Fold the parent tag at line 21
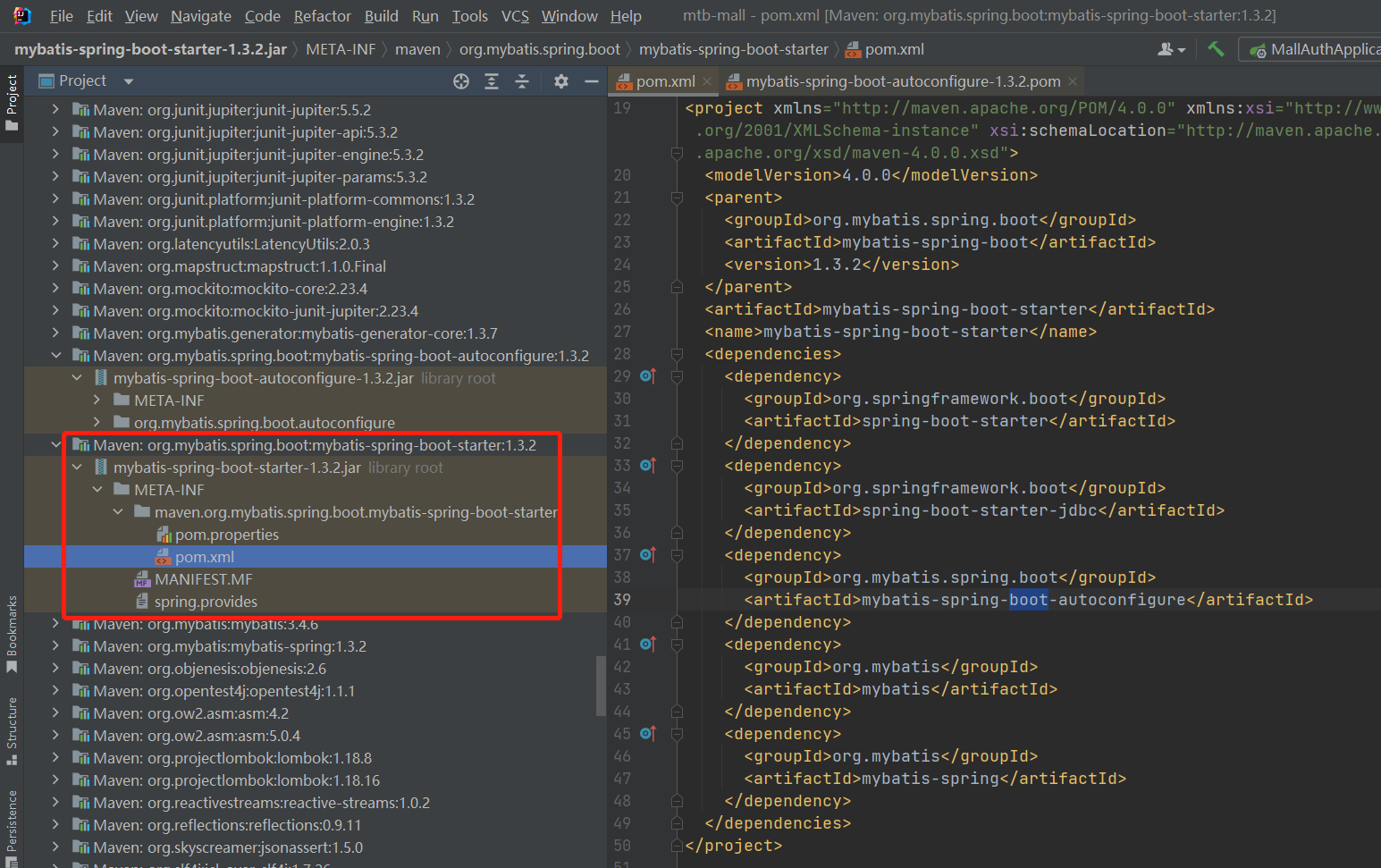The image size is (1381, 868). pos(677,198)
